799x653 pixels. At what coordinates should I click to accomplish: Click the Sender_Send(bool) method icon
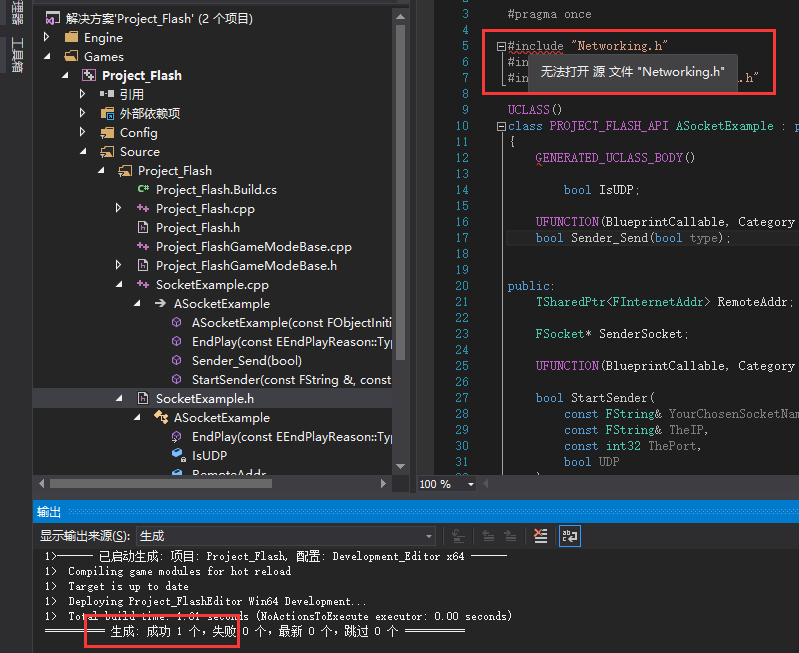pos(177,361)
